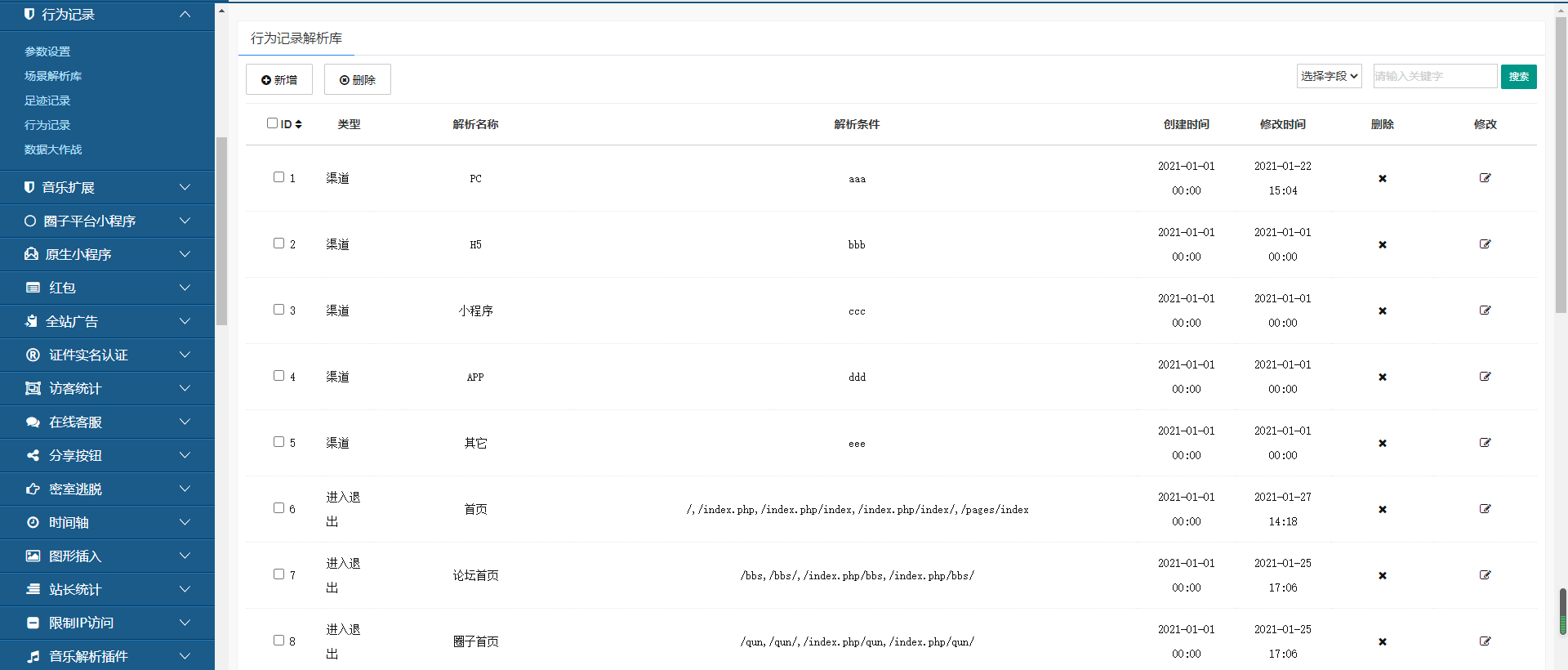Open 场景解析库 in the sidebar
This screenshot has height=670, width=1568.
tap(53, 76)
